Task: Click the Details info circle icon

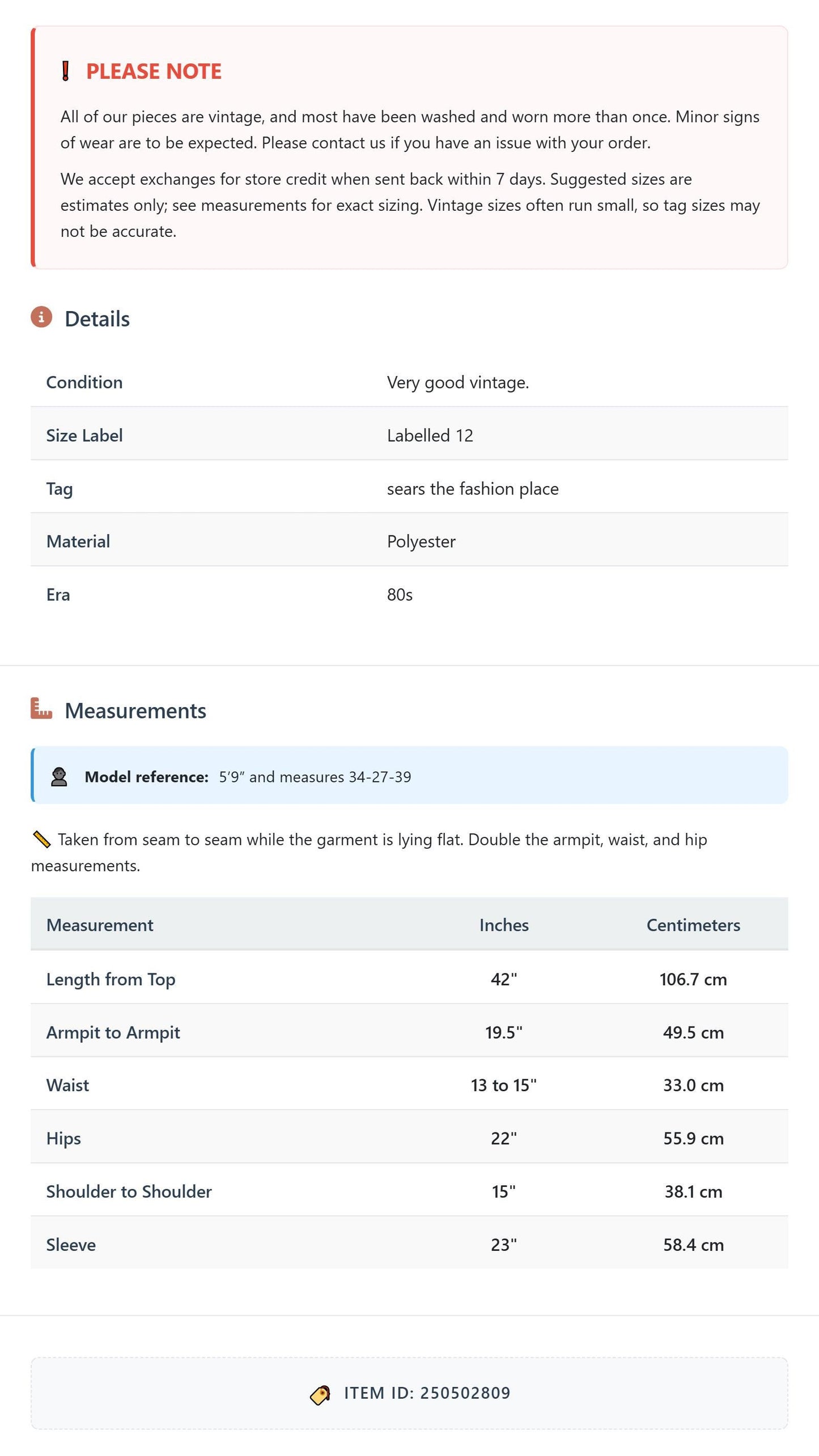Action: (x=41, y=317)
